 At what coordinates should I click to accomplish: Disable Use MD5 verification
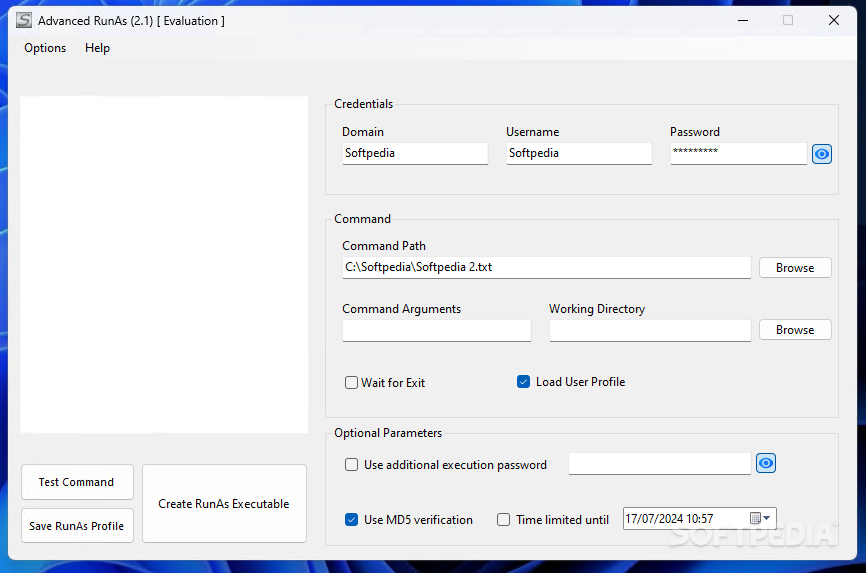point(351,519)
